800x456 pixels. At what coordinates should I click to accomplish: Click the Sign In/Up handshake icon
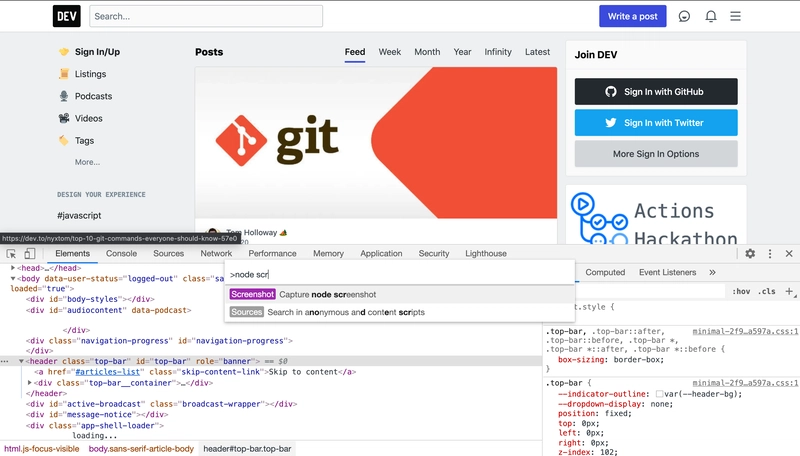click(64, 52)
